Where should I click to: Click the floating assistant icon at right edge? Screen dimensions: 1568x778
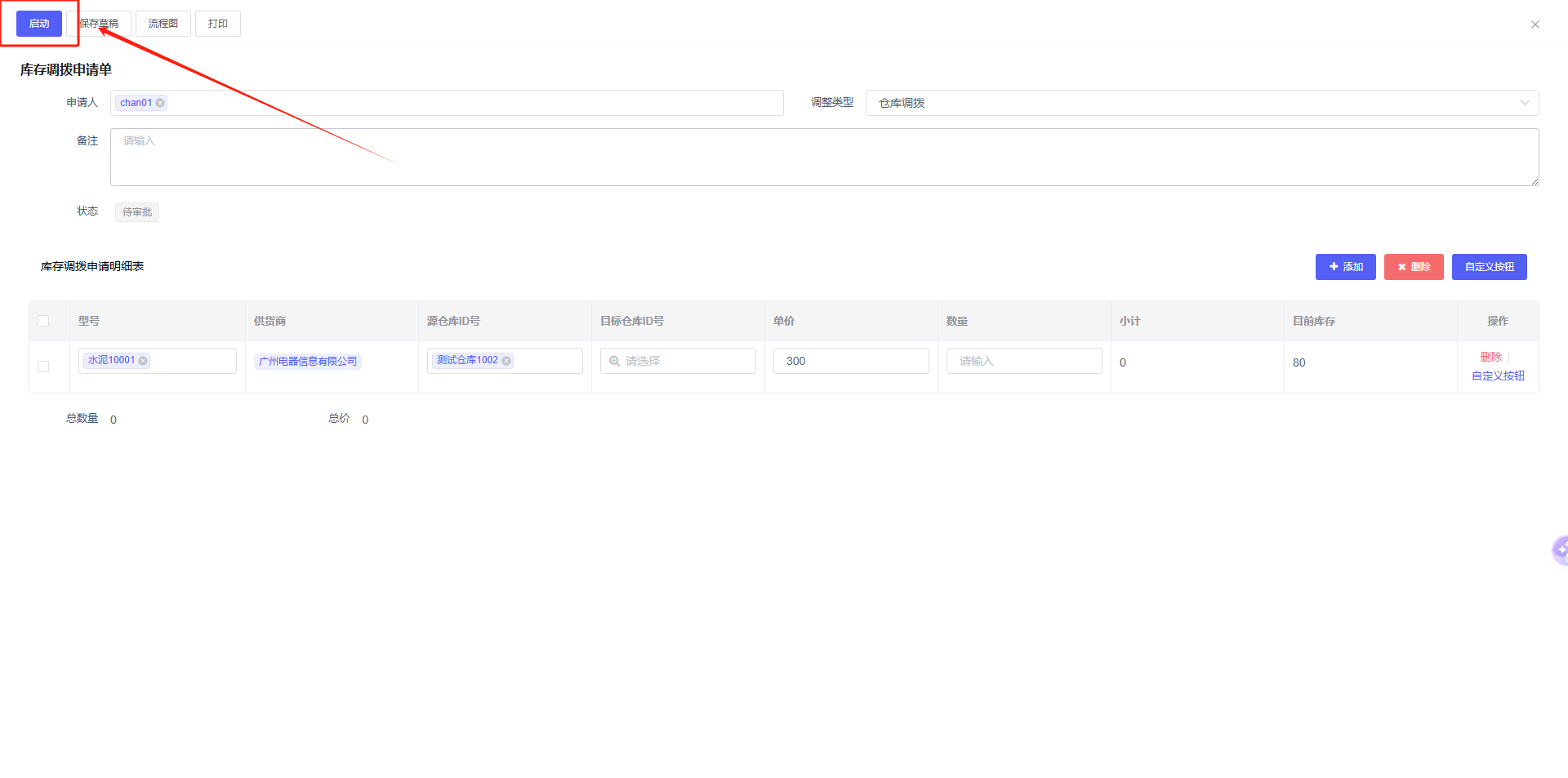coord(1561,550)
